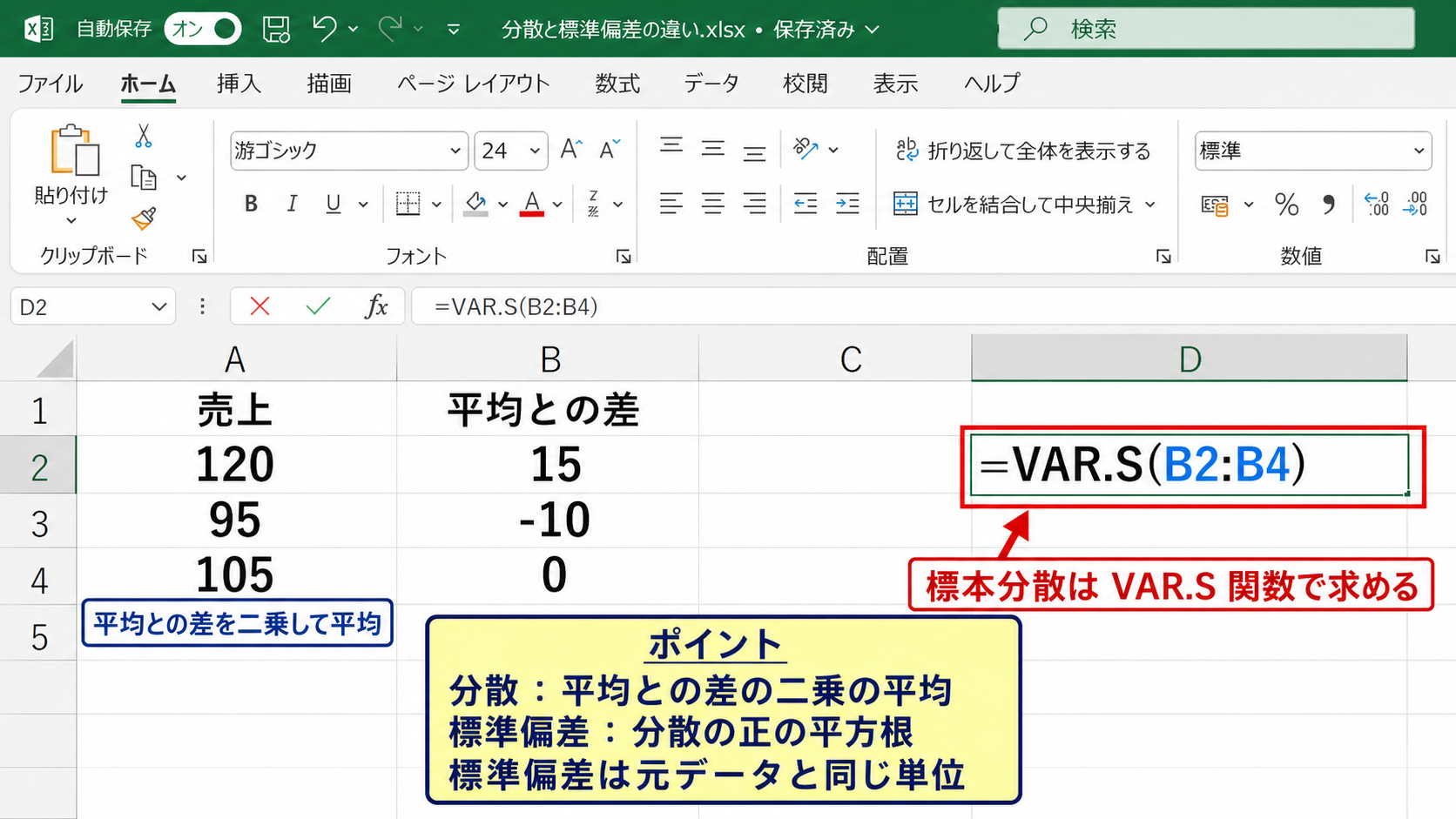Screen dimensions: 1456x819
Task: Open the Paste options dropdown arrow
Action: pos(71,221)
